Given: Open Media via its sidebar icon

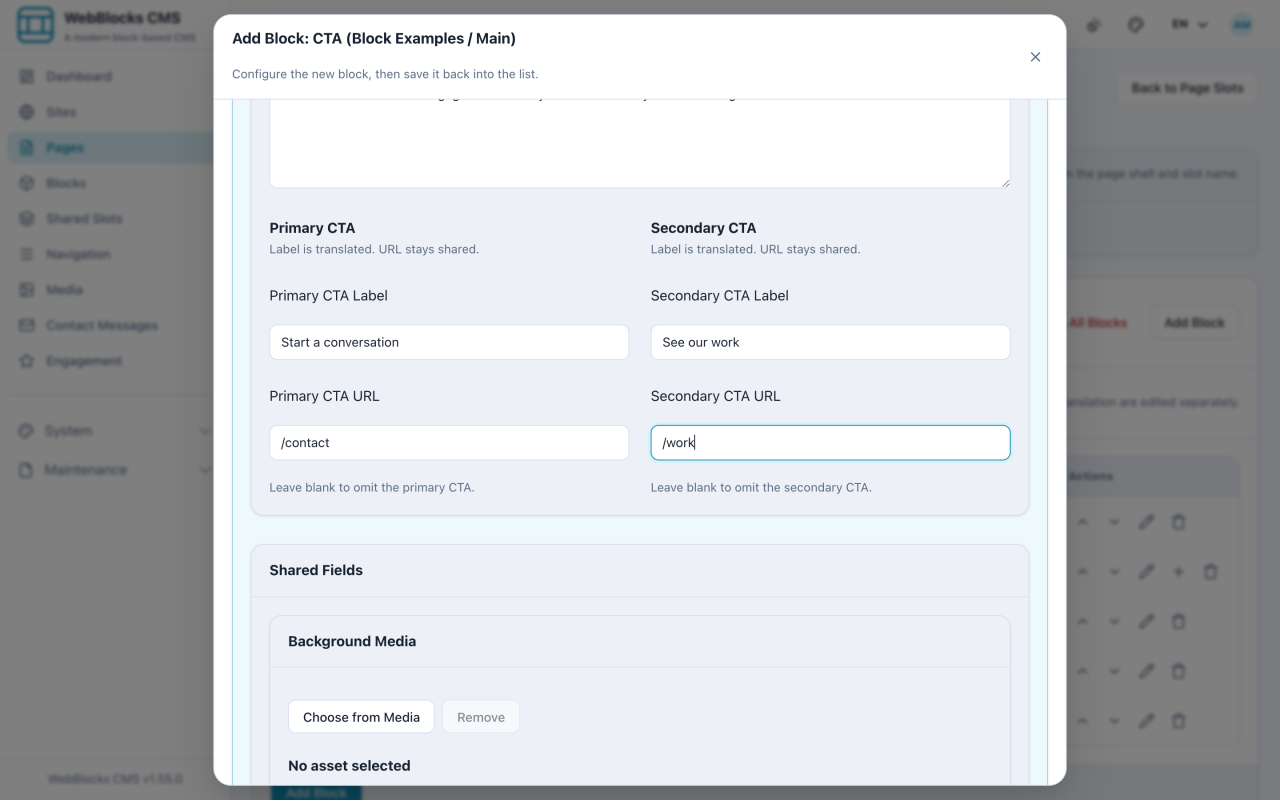Looking at the screenshot, I should (x=27, y=290).
